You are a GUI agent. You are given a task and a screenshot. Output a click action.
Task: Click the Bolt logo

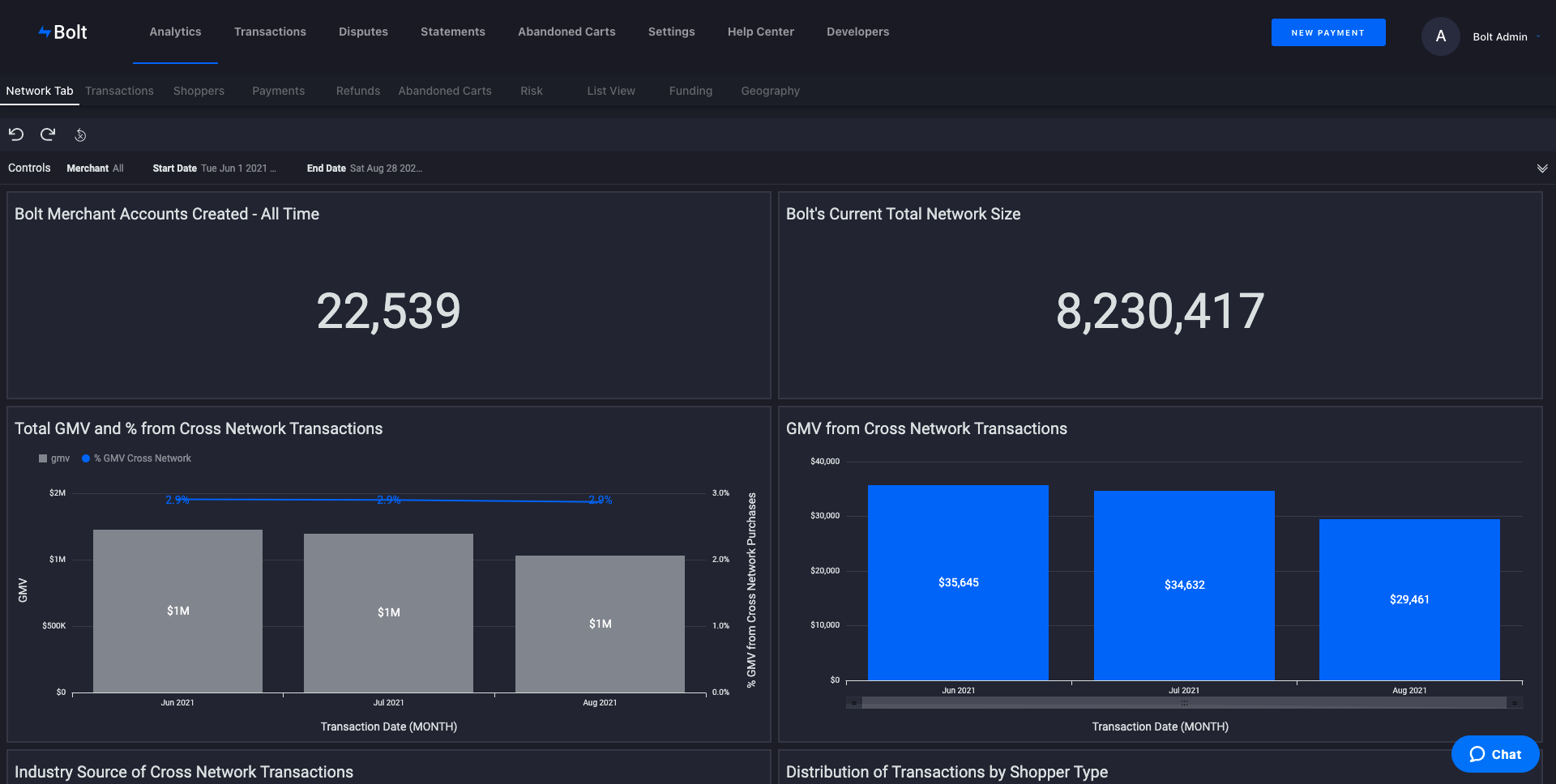point(63,32)
